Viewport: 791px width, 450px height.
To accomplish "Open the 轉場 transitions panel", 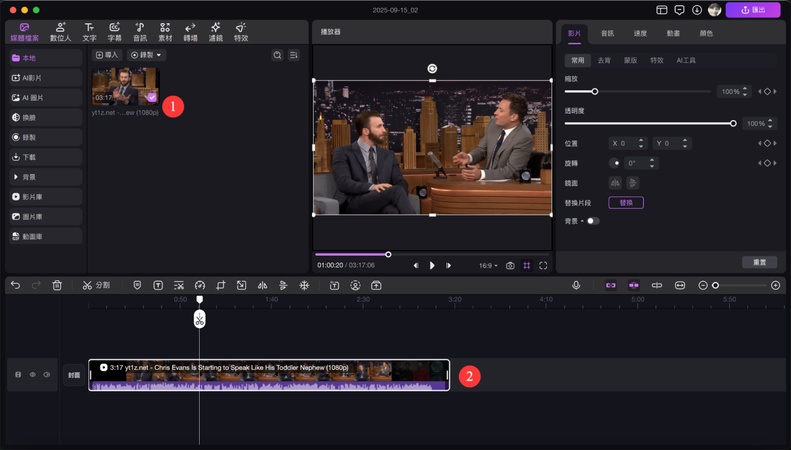I will (x=190, y=32).
